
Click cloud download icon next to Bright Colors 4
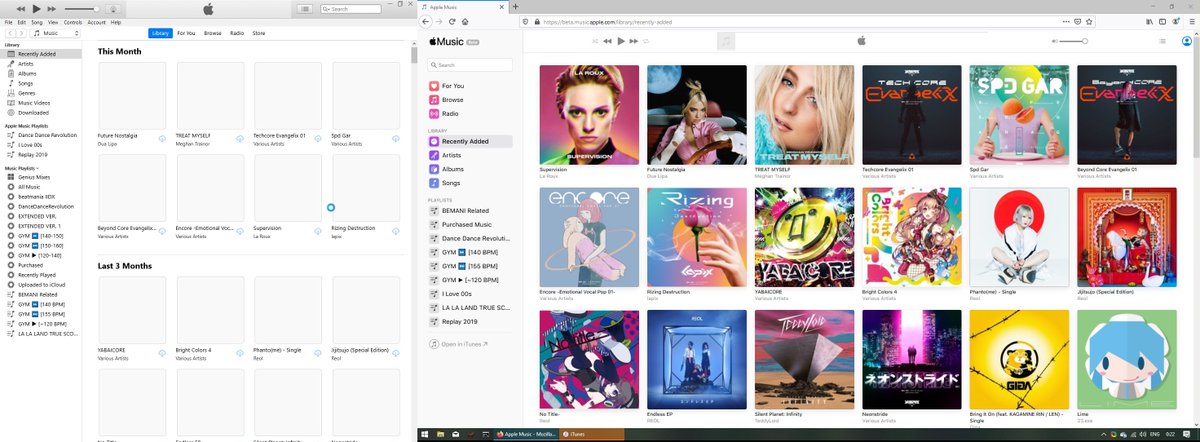click(x=240, y=350)
